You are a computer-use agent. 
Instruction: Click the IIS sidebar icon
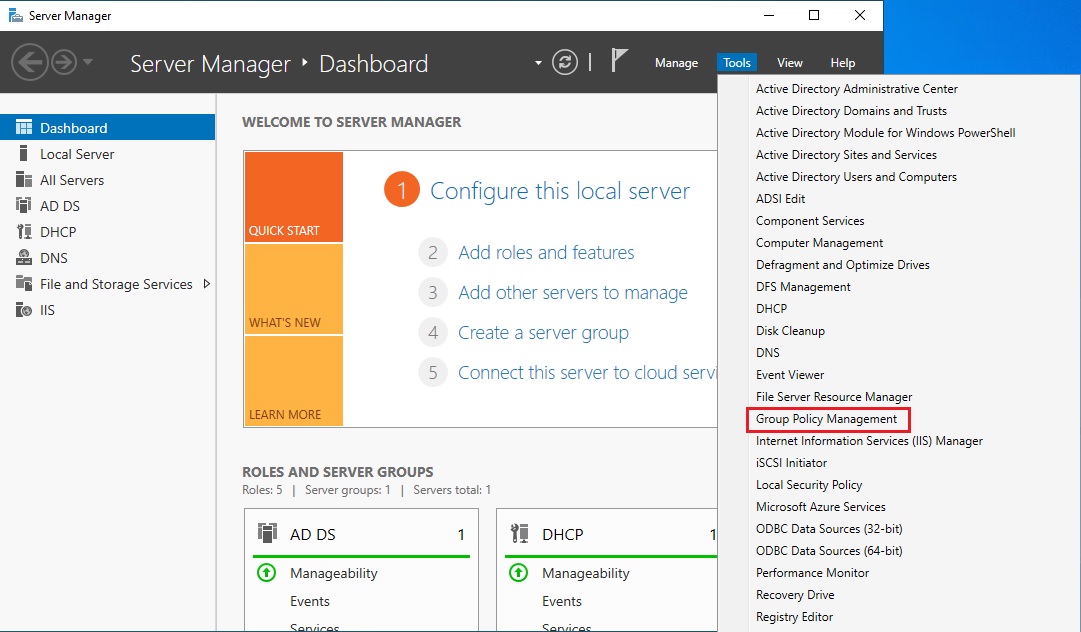click(23, 310)
